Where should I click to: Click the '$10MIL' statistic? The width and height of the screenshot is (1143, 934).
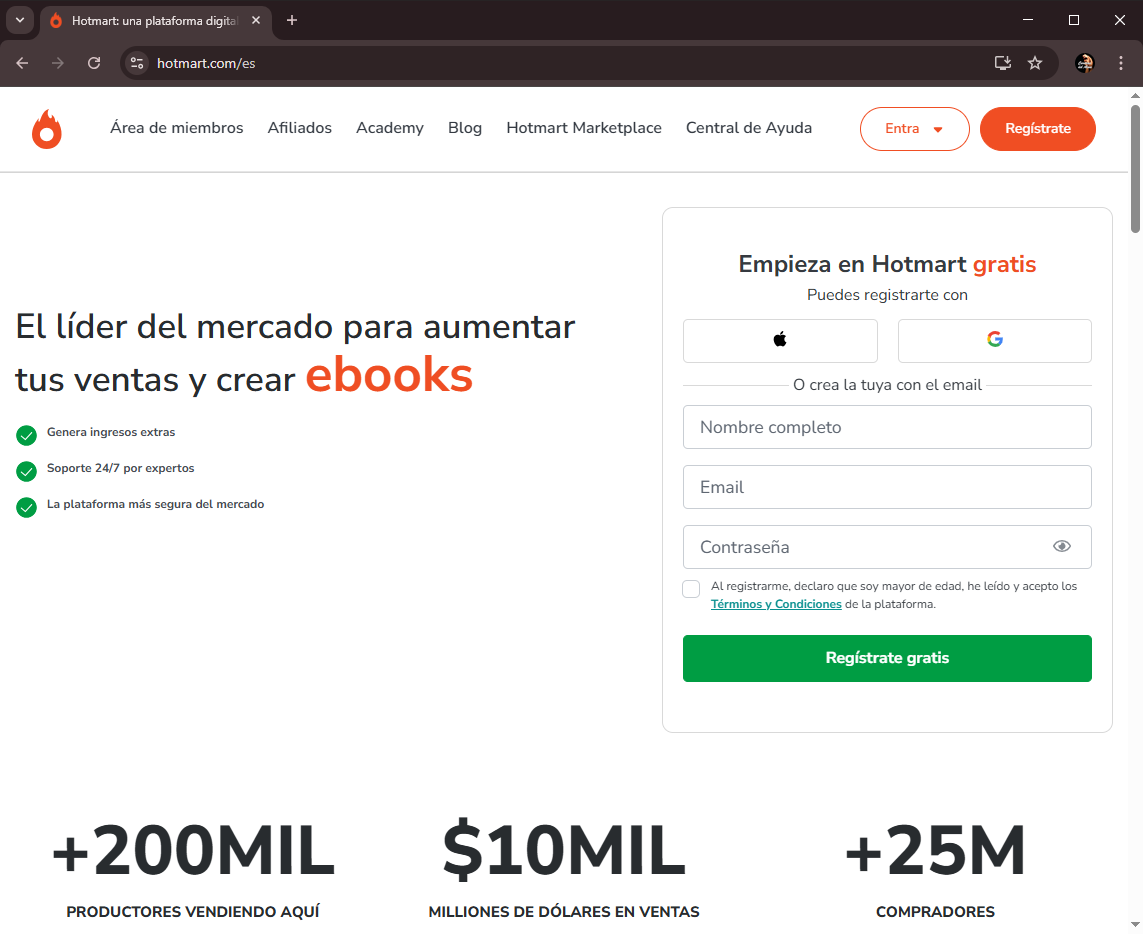tap(564, 850)
